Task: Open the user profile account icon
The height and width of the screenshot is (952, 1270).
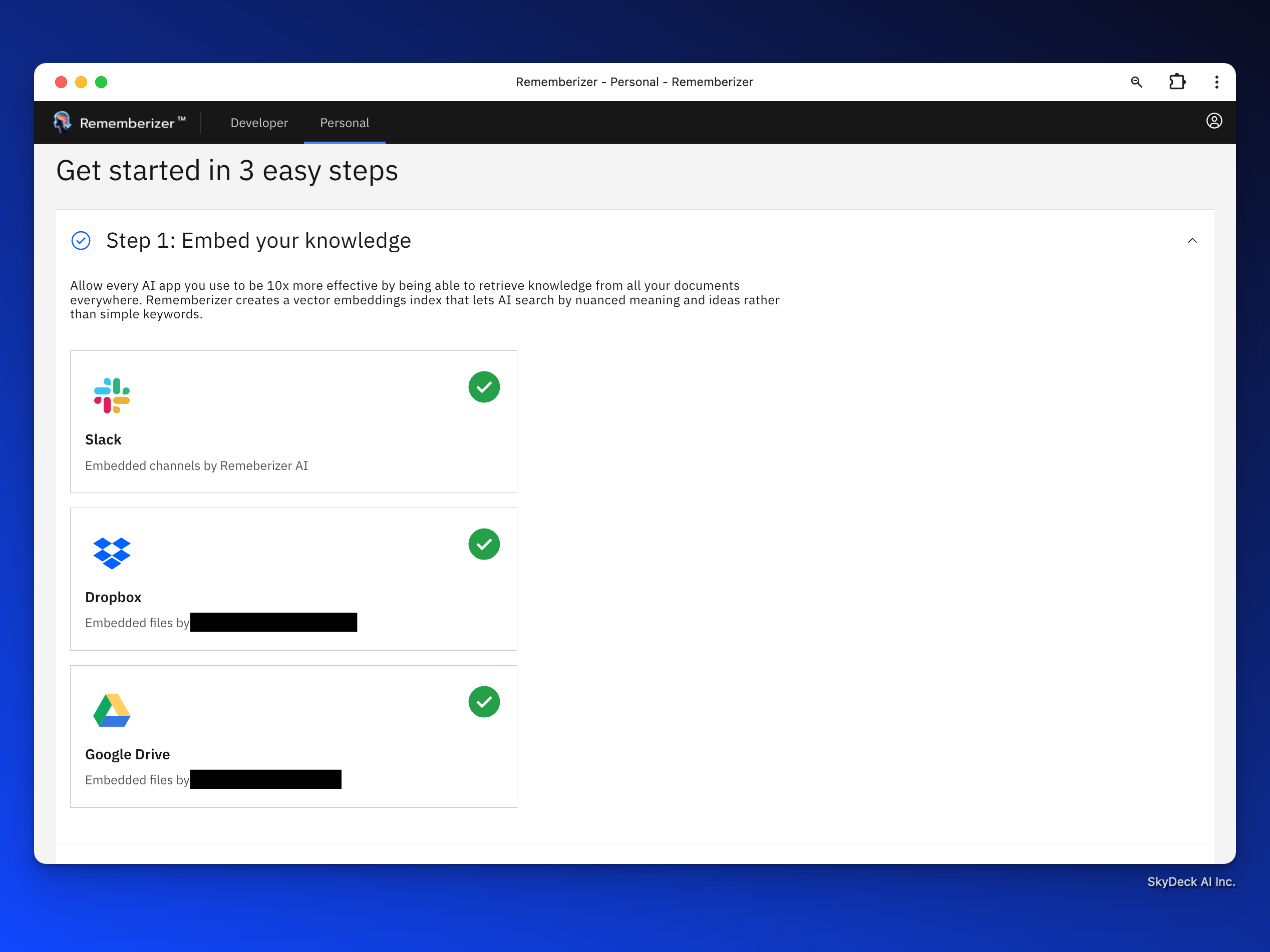Action: (1214, 121)
